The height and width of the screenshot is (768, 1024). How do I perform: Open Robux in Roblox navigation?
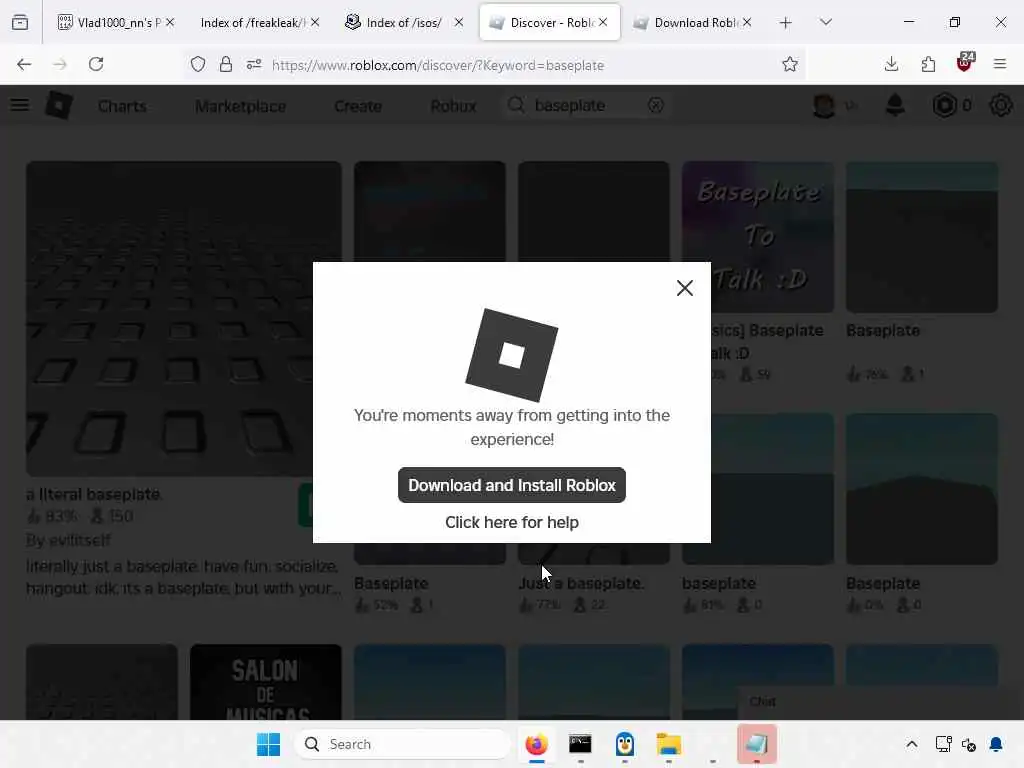coord(453,106)
